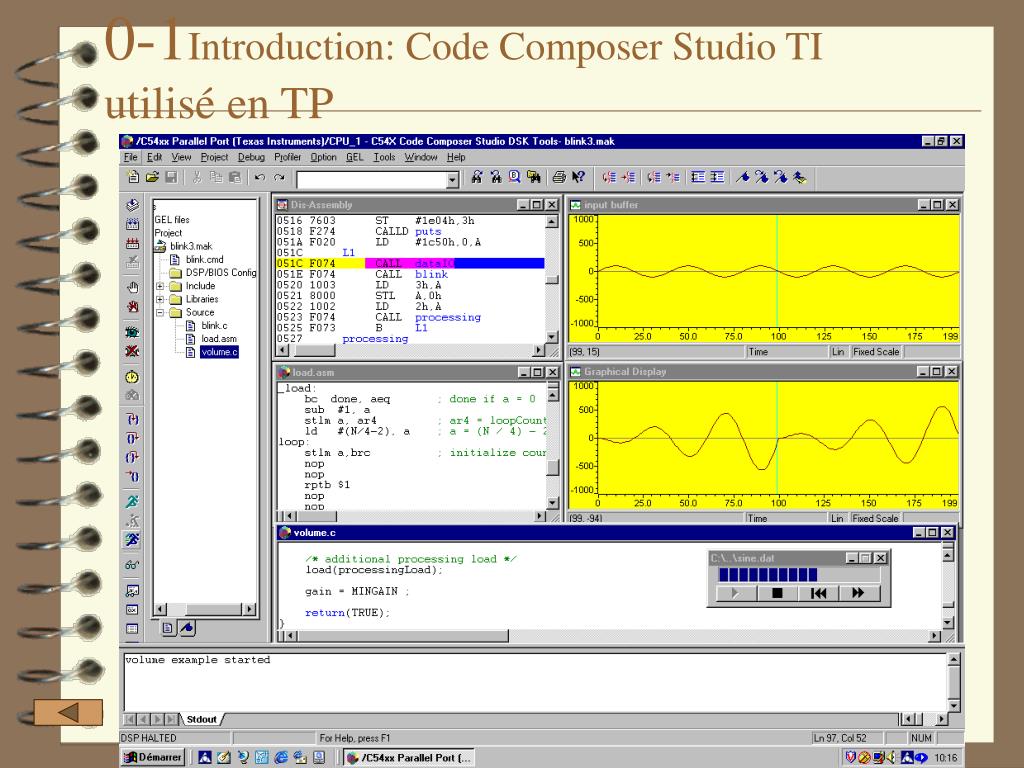
Task: Select volume.c in the project tree
Action: click(219, 352)
